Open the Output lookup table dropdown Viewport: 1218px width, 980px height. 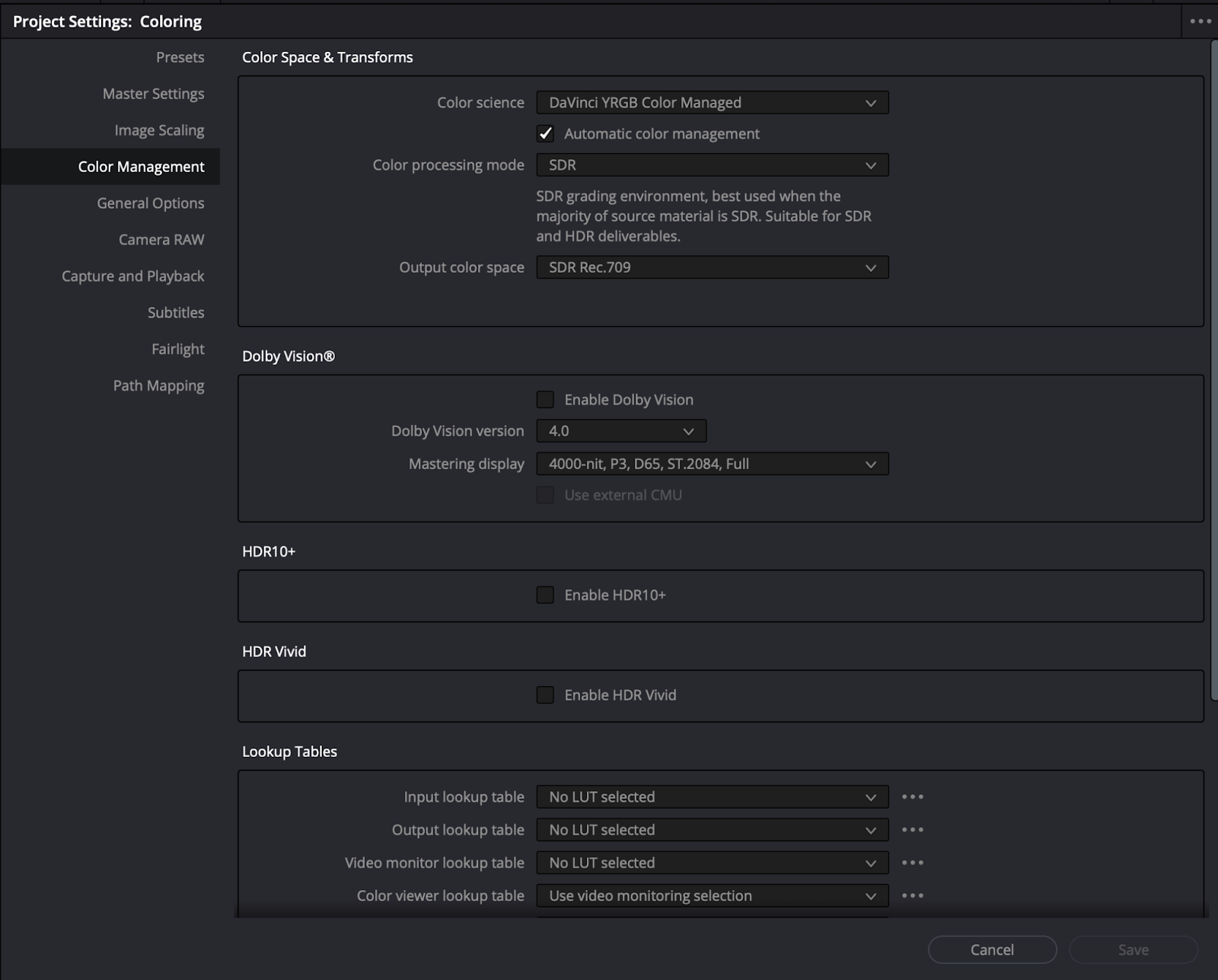pos(713,830)
